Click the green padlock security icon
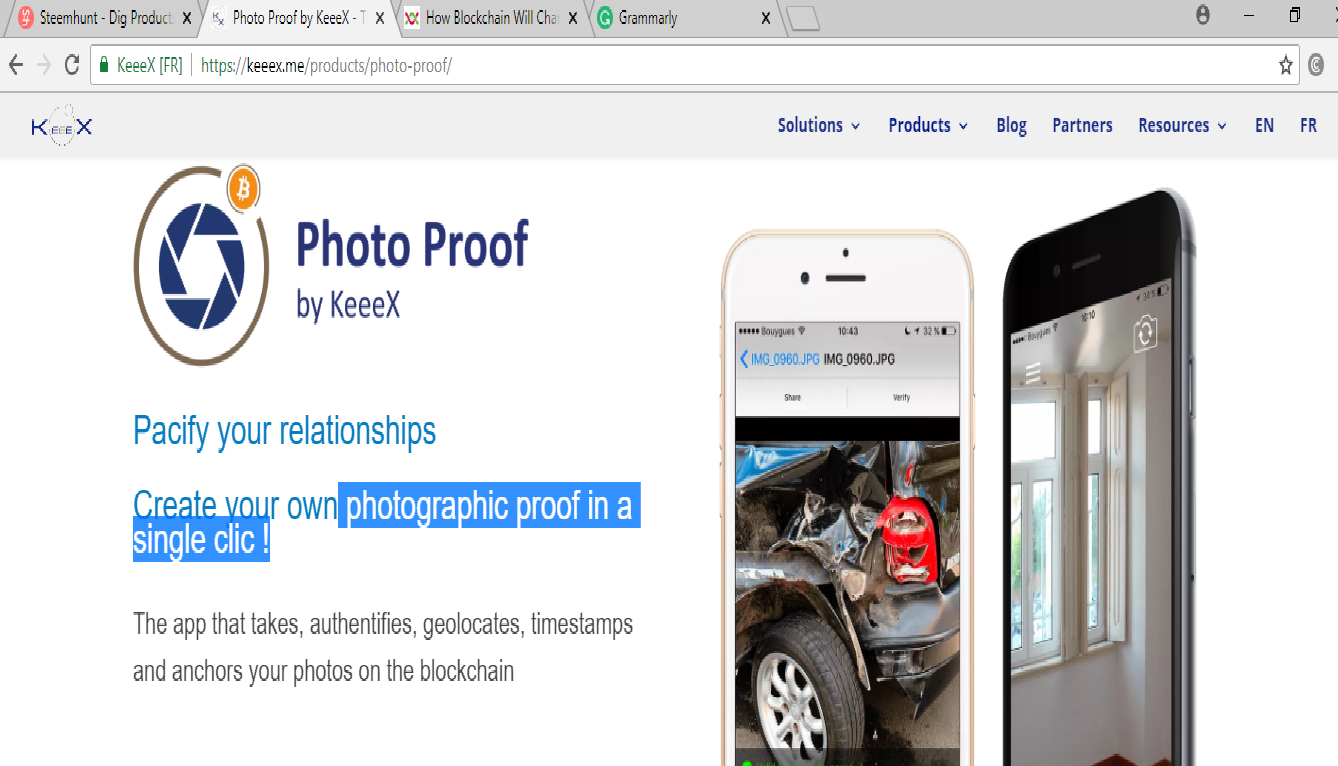Viewport: 1338px width, 766px height. point(103,65)
